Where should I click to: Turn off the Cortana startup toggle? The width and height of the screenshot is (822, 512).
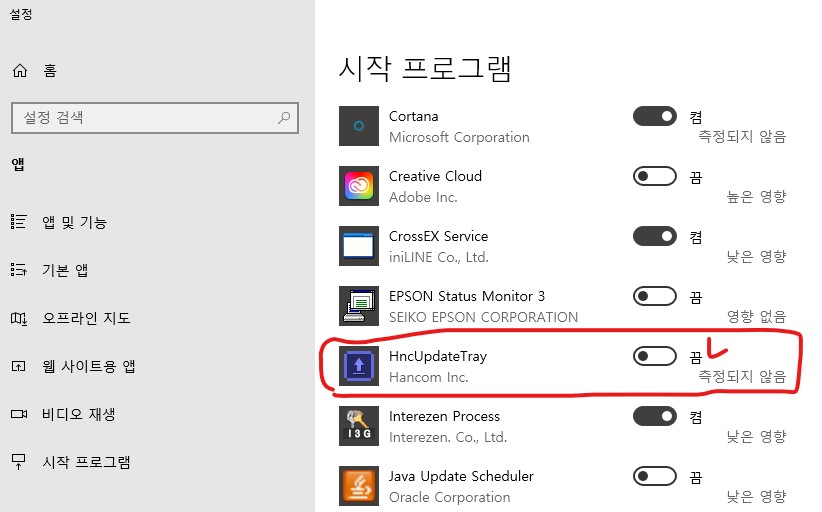655,116
